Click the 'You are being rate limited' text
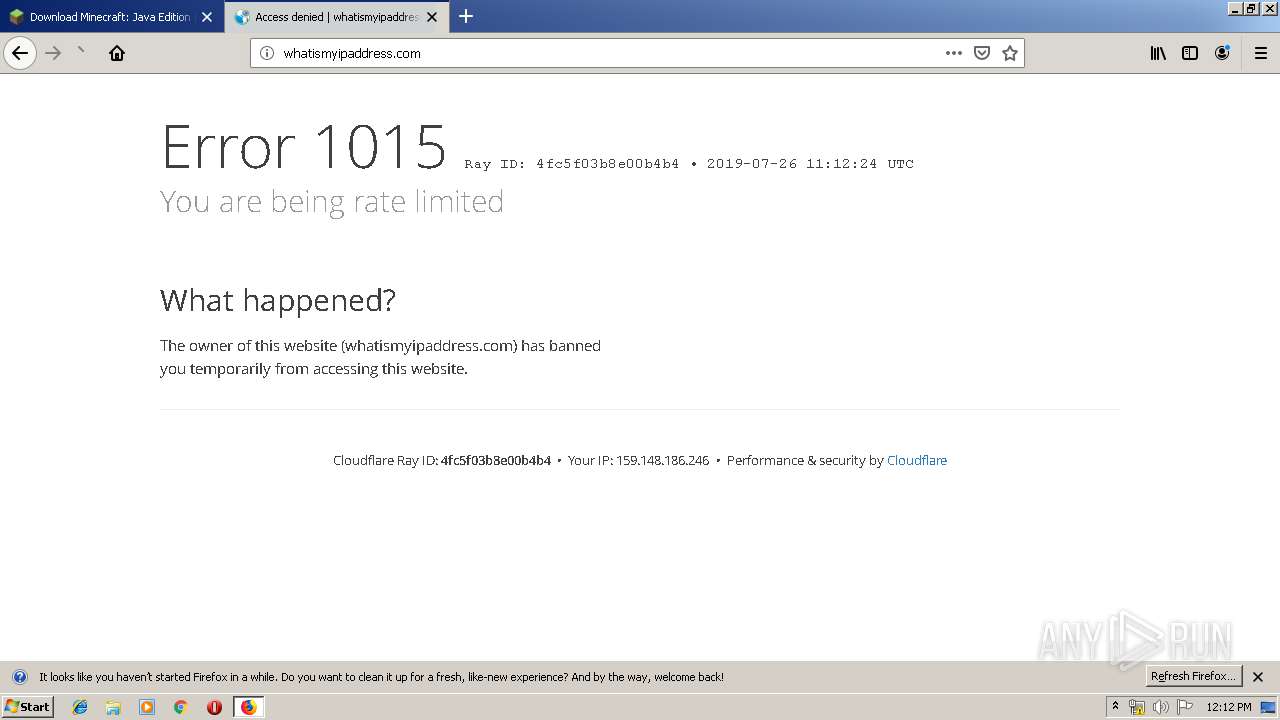The image size is (1280, 720). (332, 201)
